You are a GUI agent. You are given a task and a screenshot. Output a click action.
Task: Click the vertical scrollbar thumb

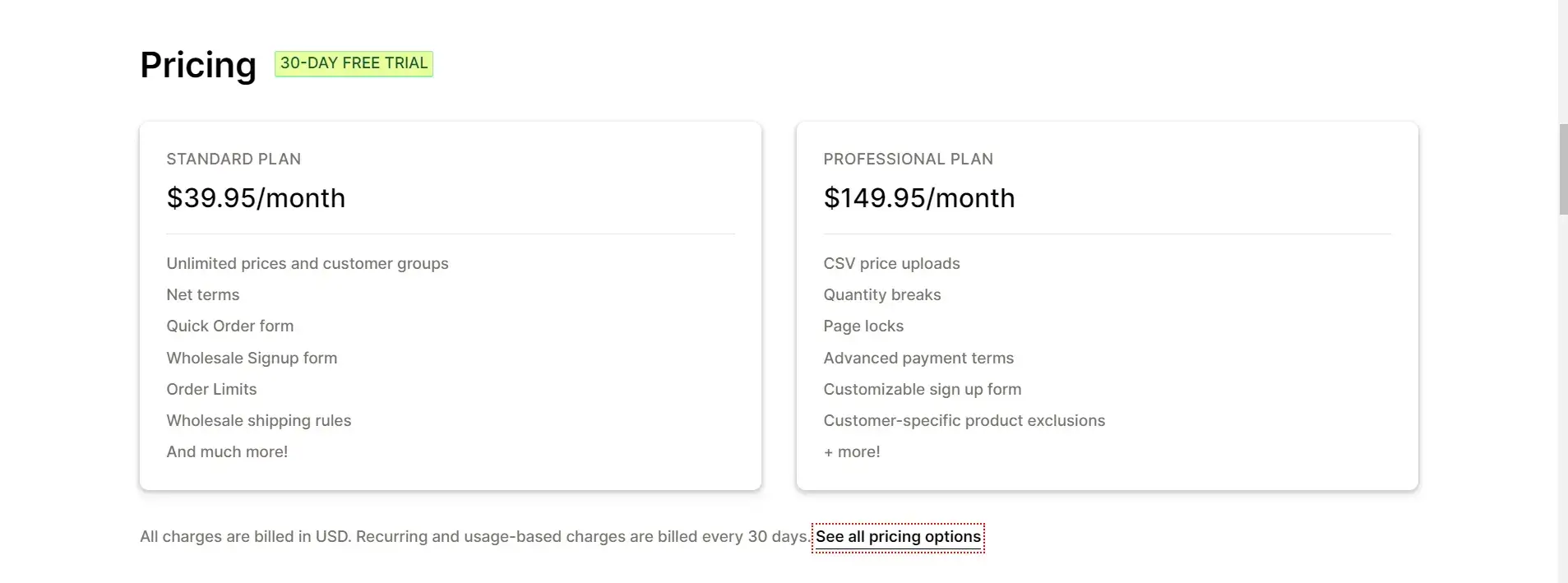[x=1563, y=169]
